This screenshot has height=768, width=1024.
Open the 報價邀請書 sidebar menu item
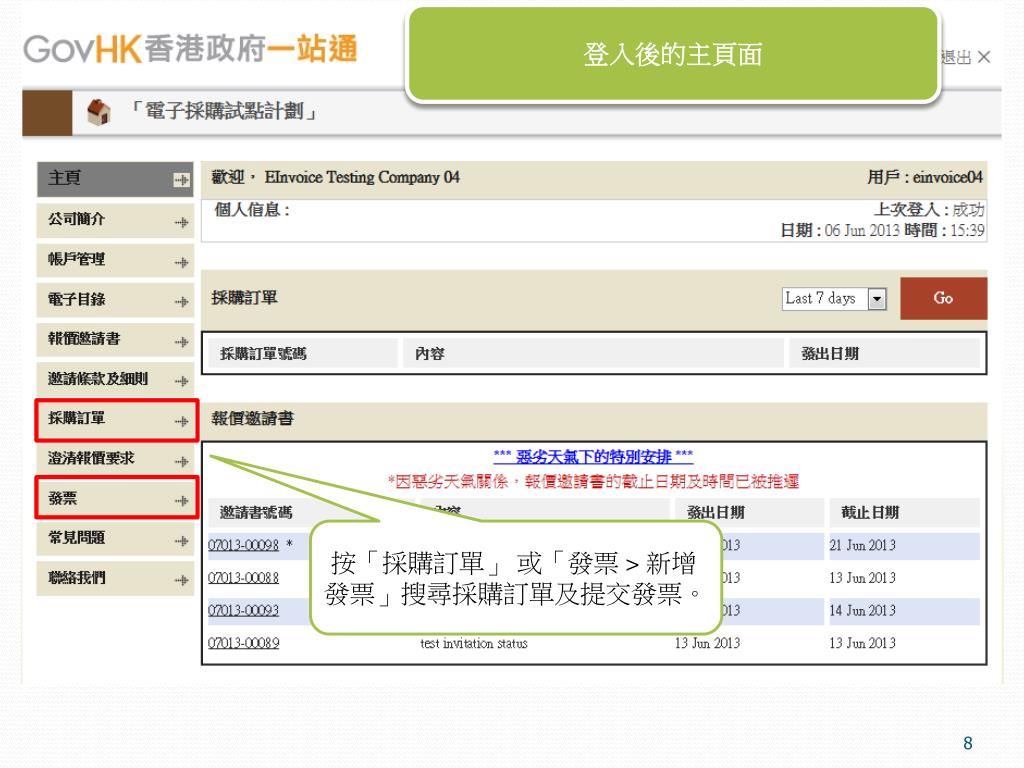click(x=115, y=340)
